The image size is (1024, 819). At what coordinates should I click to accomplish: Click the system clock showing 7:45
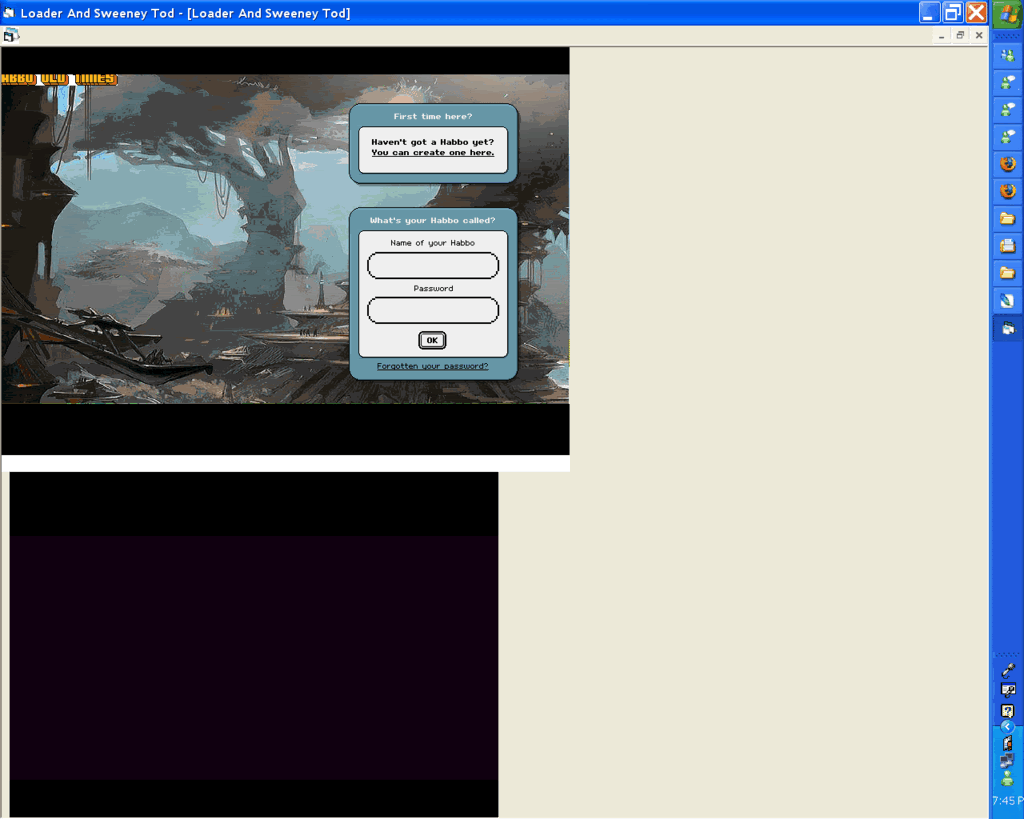(1007, 801)
